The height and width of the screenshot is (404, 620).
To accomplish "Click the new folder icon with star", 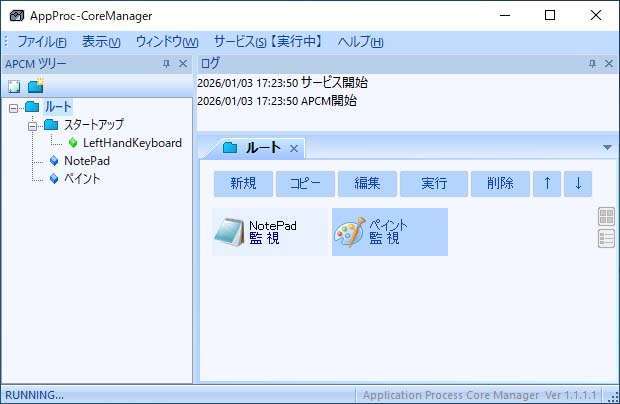I will pyautogui.click(x=35, y=86).
